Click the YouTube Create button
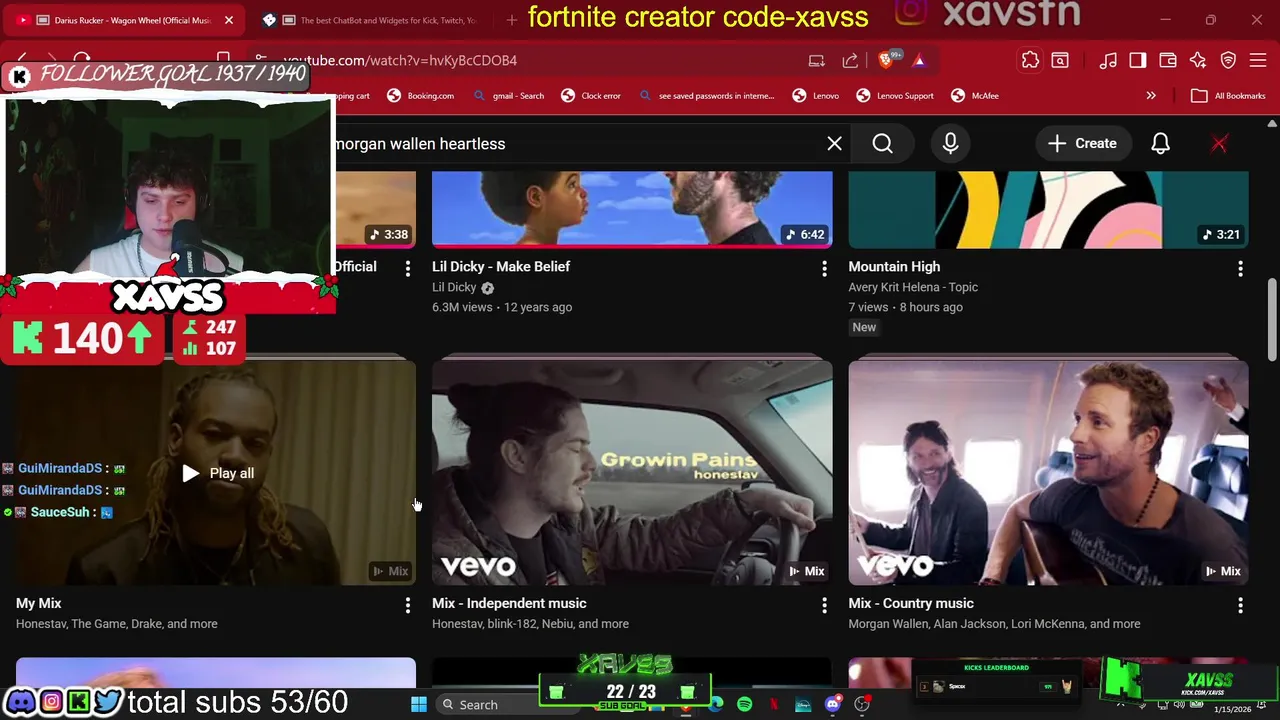Viewport: 1280px width, 720px height. point(1081,144)
